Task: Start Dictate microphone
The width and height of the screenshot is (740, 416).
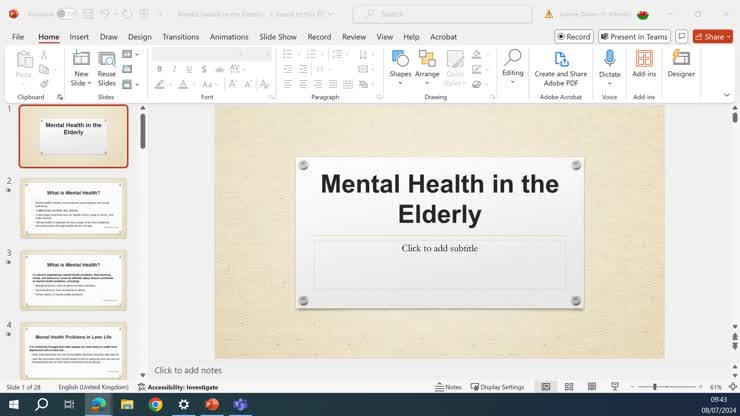Action: tap(609, 60)
